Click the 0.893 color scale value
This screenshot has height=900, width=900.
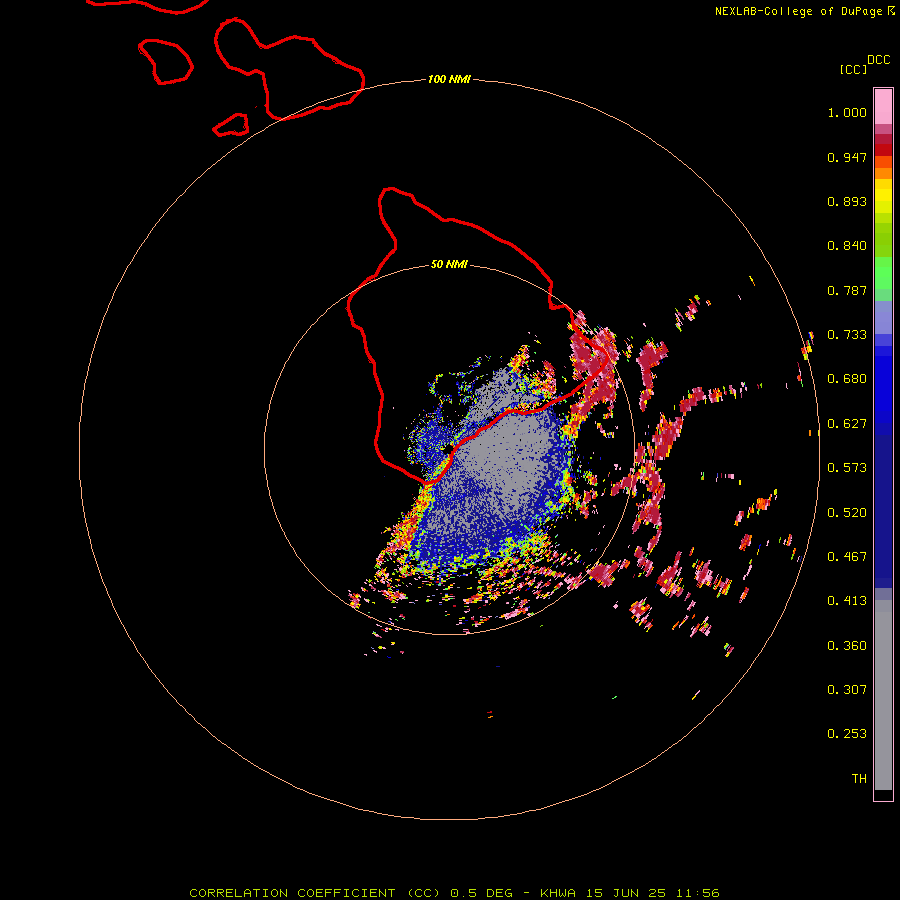coord(847,201)
